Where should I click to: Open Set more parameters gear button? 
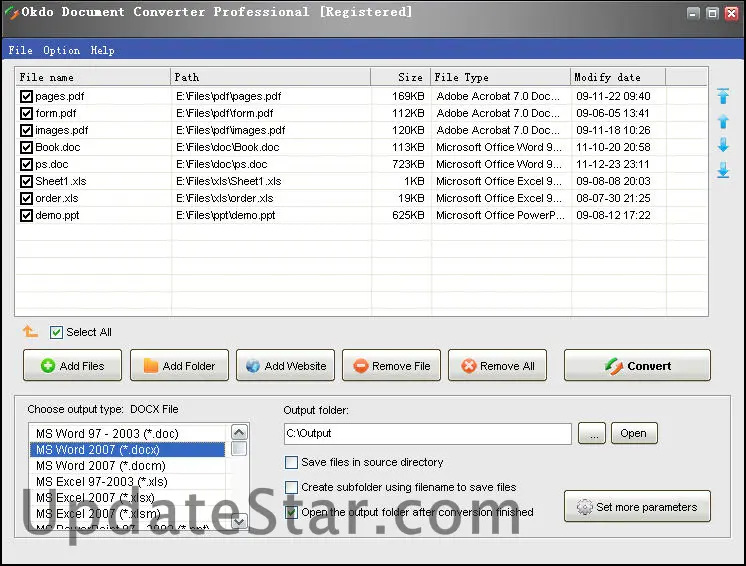[637, 507]
